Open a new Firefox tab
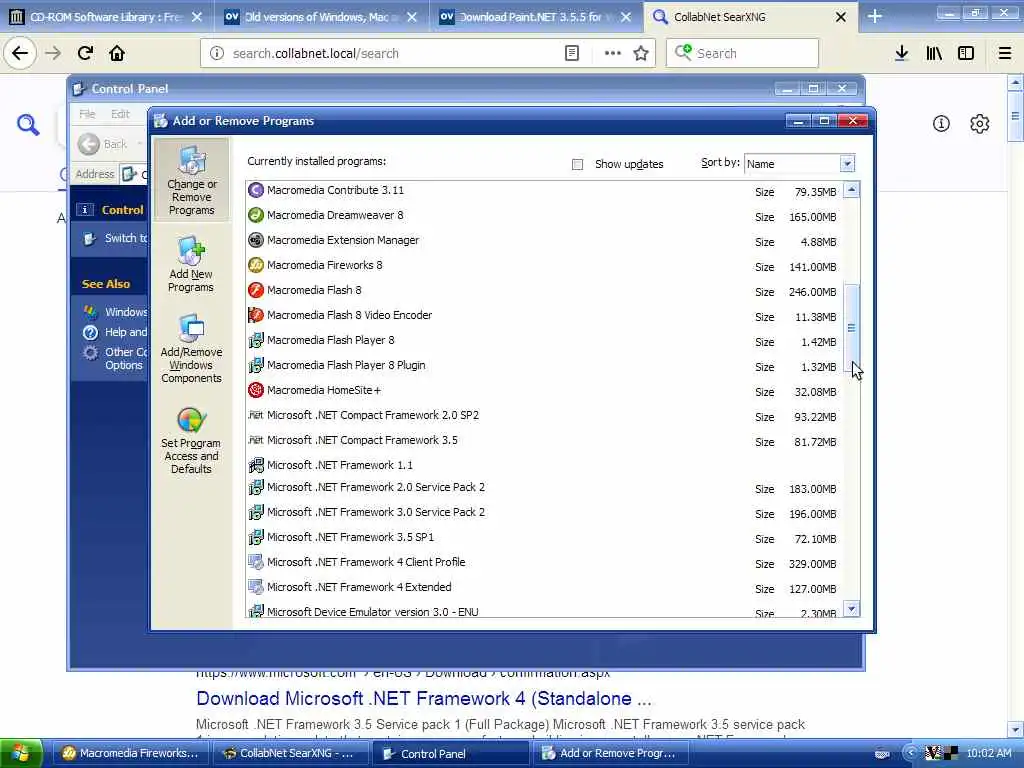The width and height of the screenshot is (1024, 768). 875,17
